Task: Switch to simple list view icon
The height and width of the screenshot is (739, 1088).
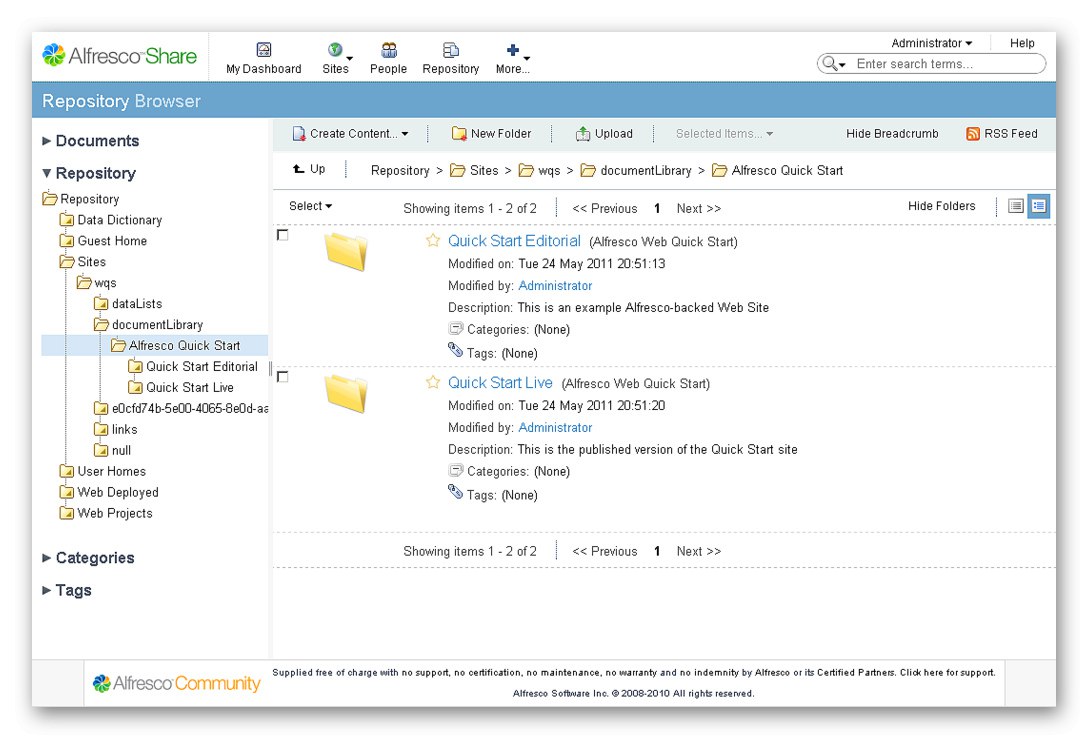Action: (x=1016, y=206)
